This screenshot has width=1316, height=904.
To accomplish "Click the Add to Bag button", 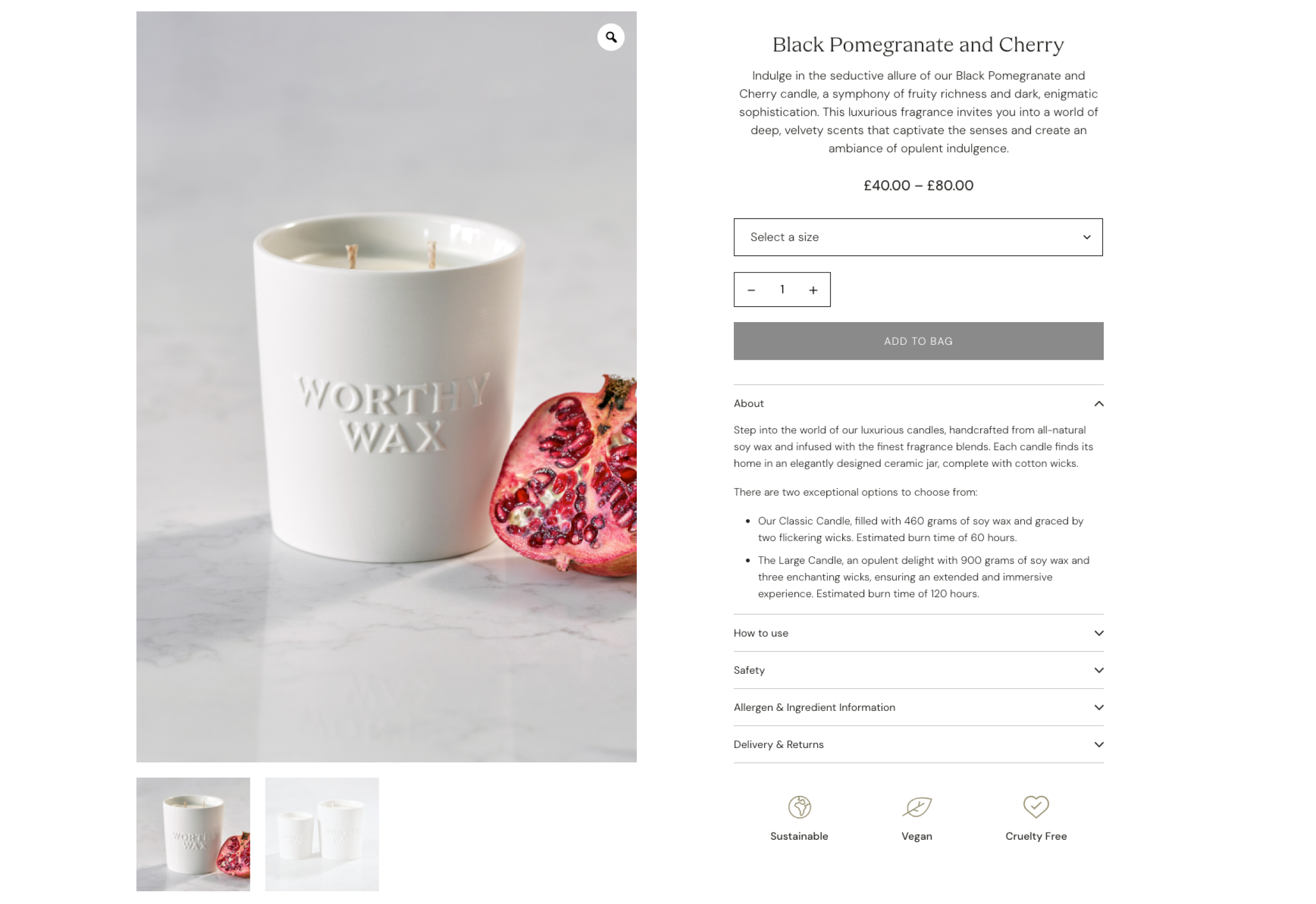I will click(919, 341).
